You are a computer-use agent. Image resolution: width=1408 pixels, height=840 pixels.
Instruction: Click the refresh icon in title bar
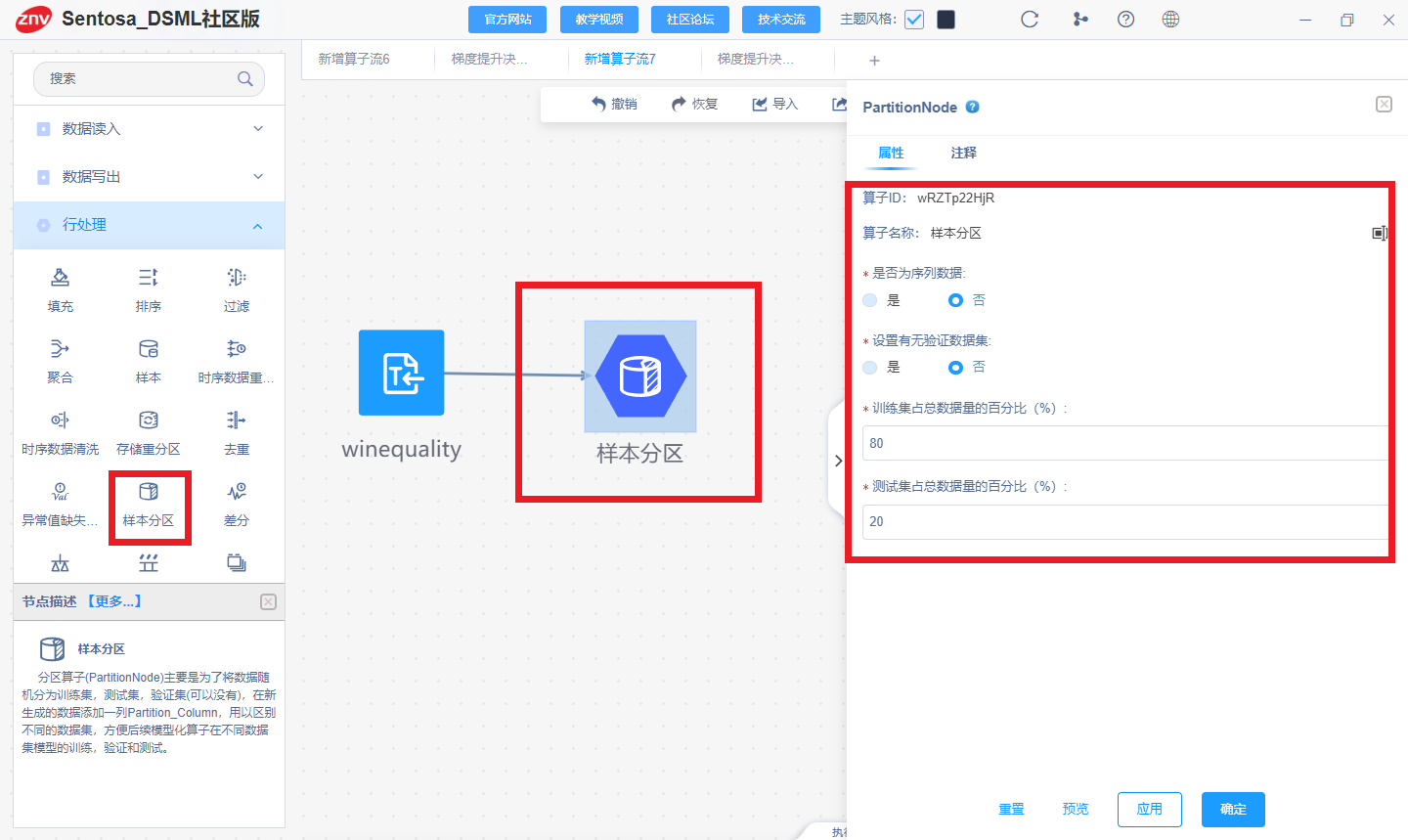point(1030,20)
